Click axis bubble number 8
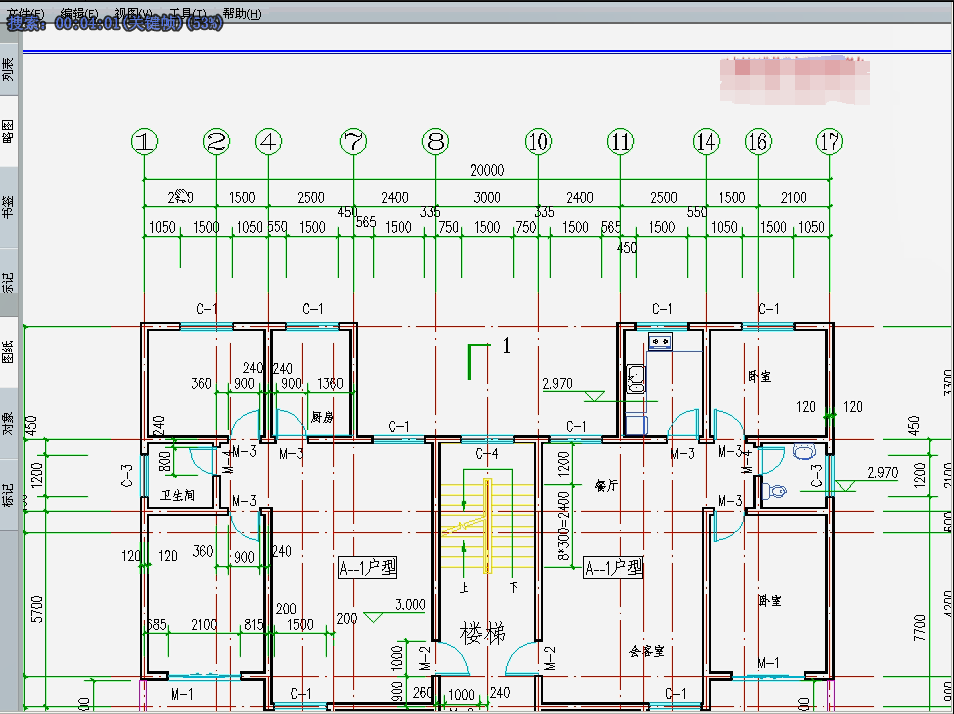 (x=436, y=142)
